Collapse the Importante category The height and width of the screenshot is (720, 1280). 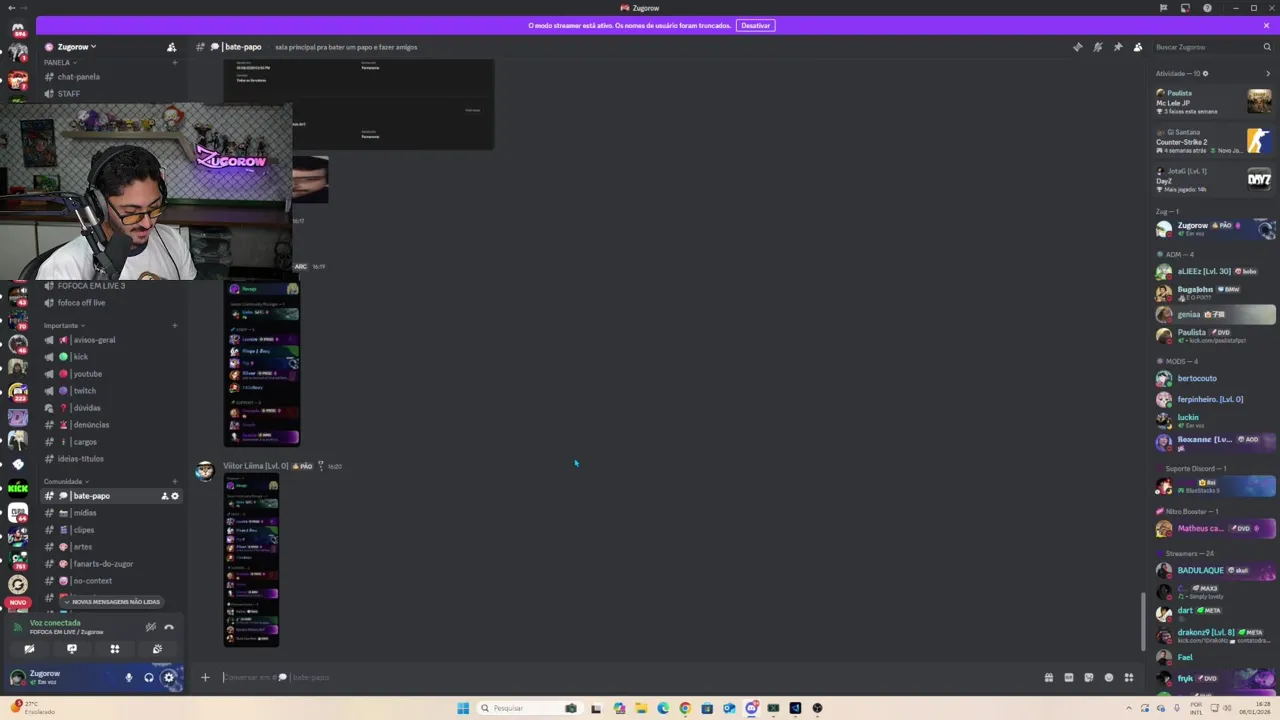[x=64, y=325]
